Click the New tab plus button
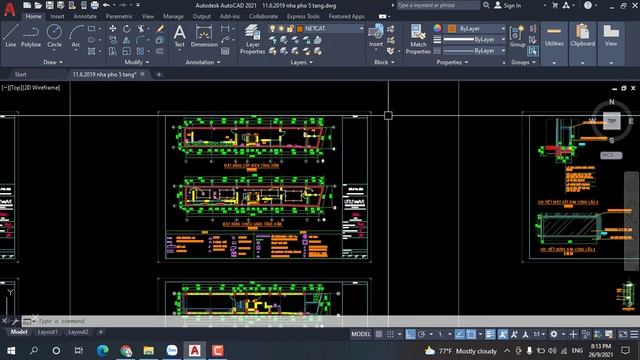640x360 pixels. click(x=159, y=74)
